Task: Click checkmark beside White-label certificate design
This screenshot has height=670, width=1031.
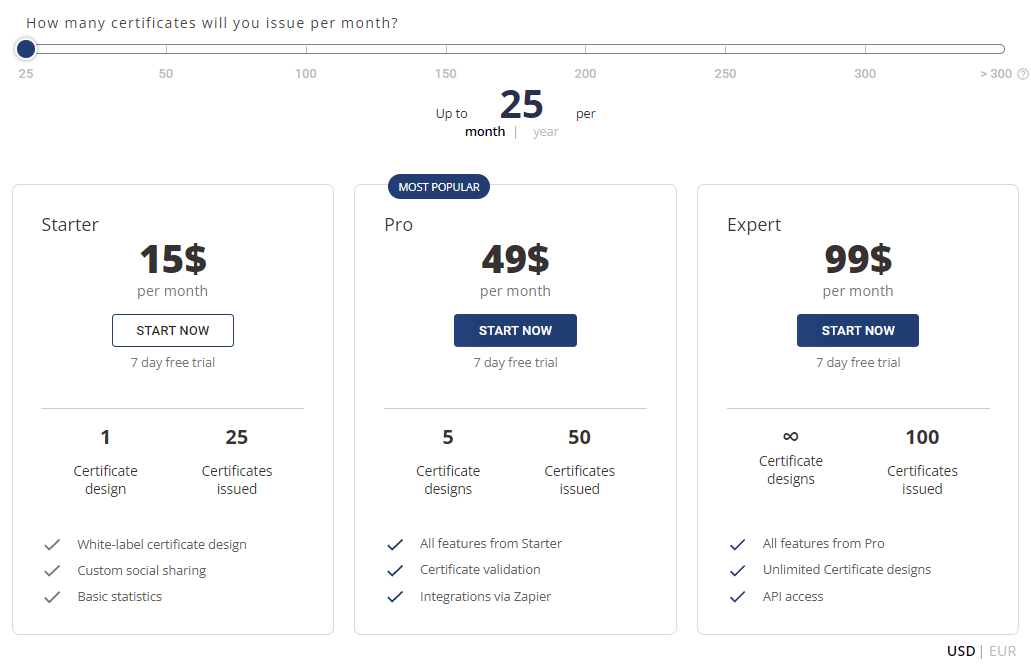Action: coord(52,544)
